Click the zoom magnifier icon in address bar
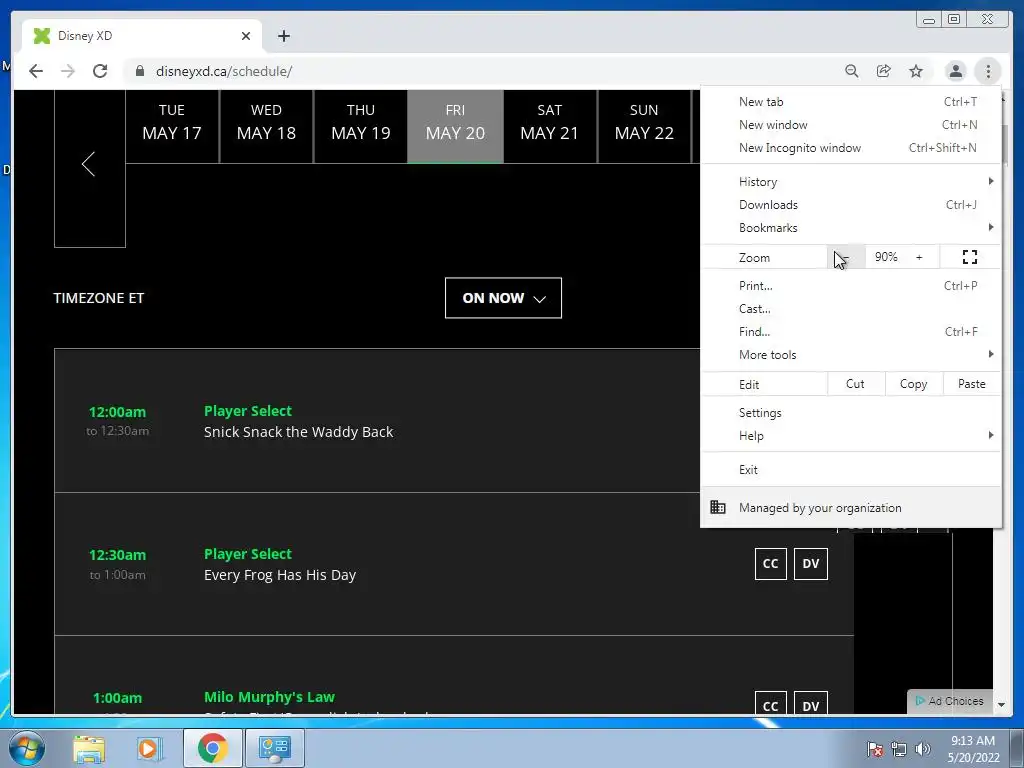Screen dimensions: 1024x768 (x=852, y=71)
